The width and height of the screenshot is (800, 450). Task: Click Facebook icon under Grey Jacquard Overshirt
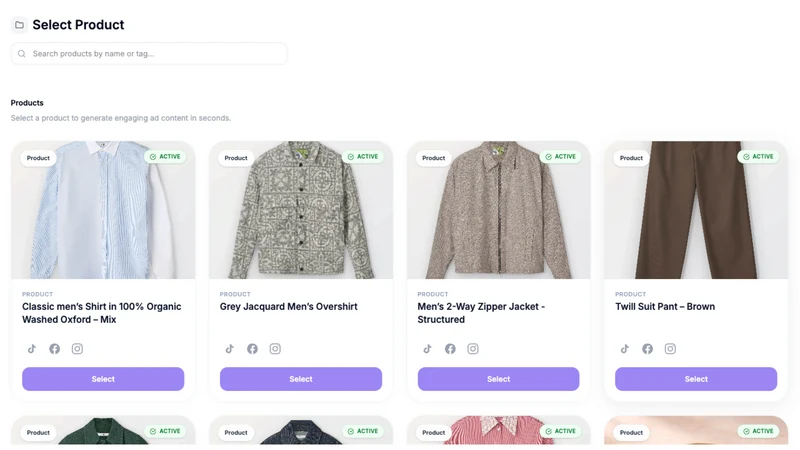pos(253,349)
